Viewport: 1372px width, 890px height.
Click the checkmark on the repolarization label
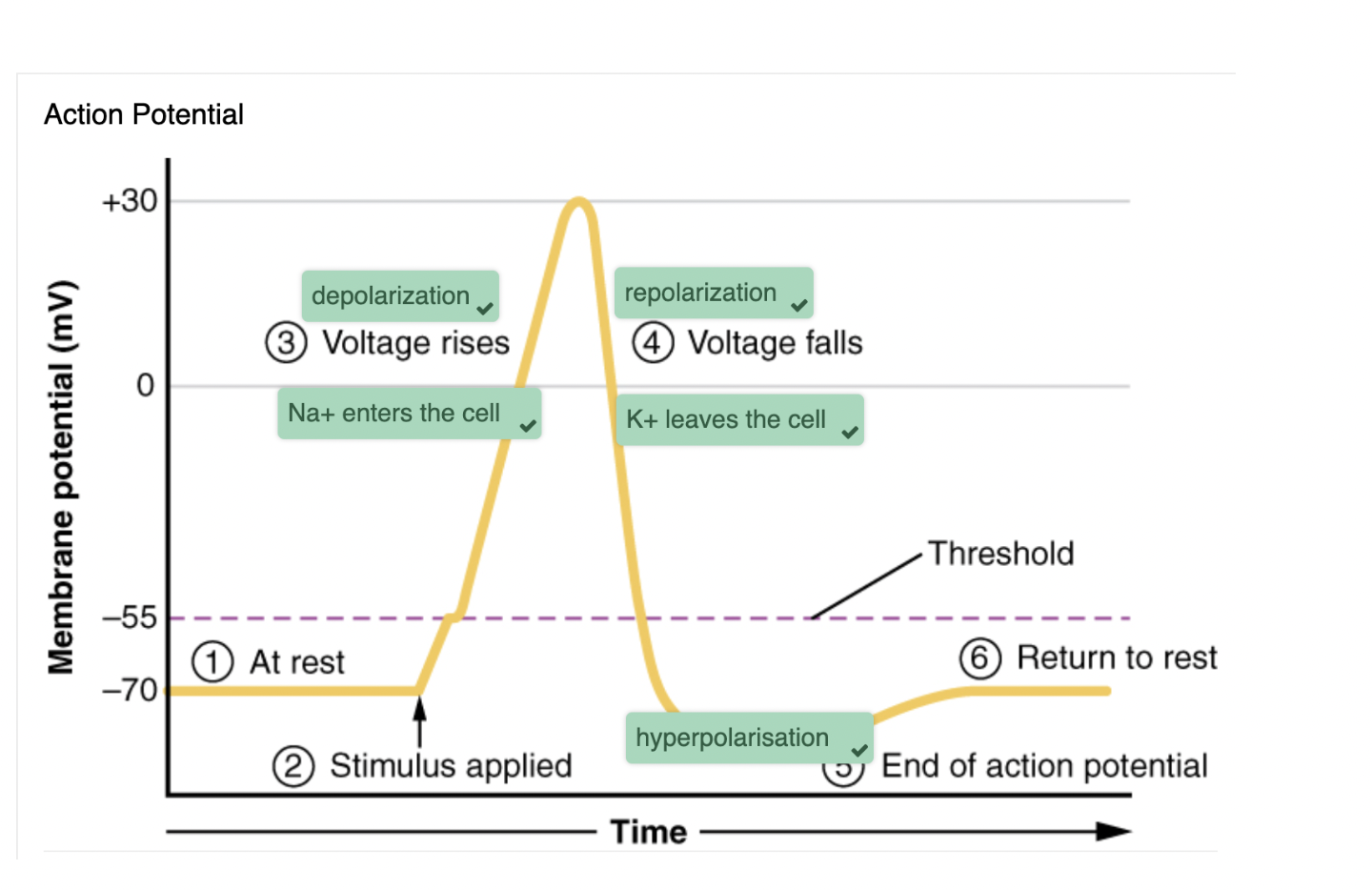pyautogui.click(x=799, y=306)
